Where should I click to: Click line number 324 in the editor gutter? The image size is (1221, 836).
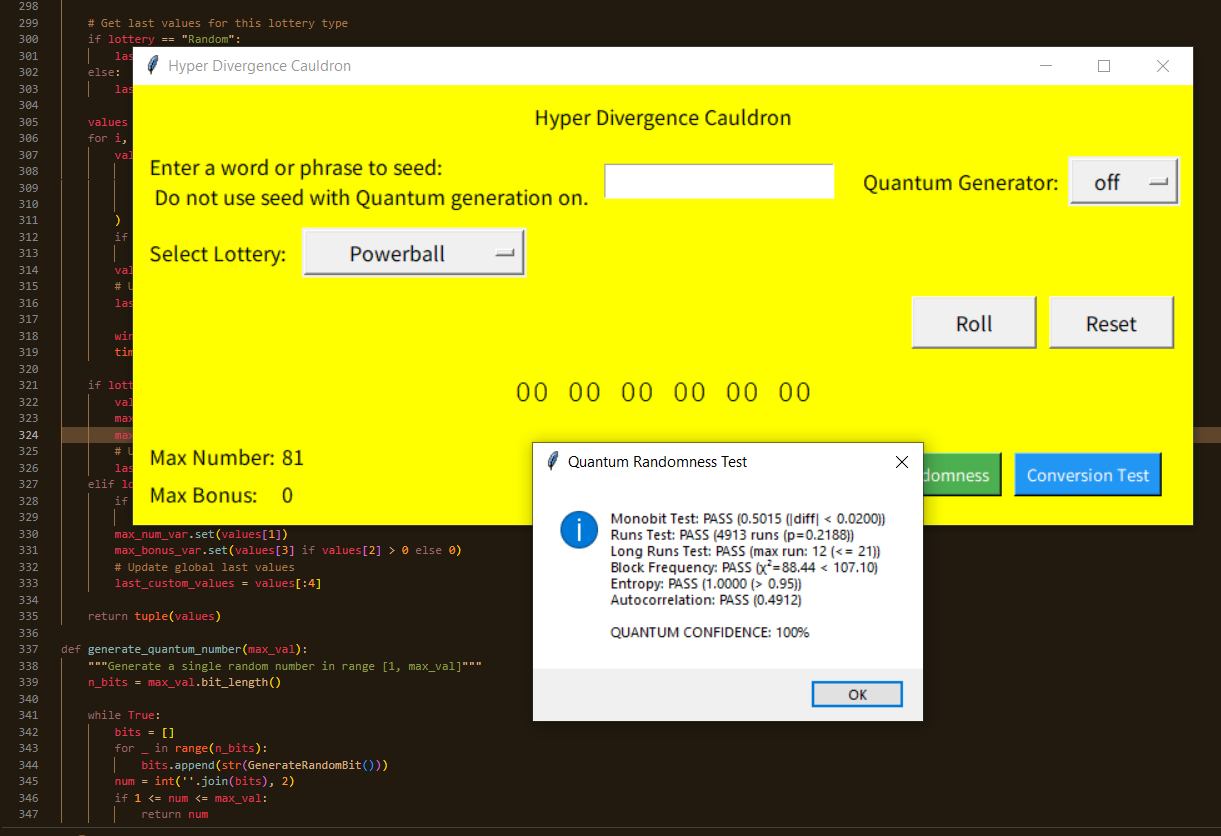28,435
